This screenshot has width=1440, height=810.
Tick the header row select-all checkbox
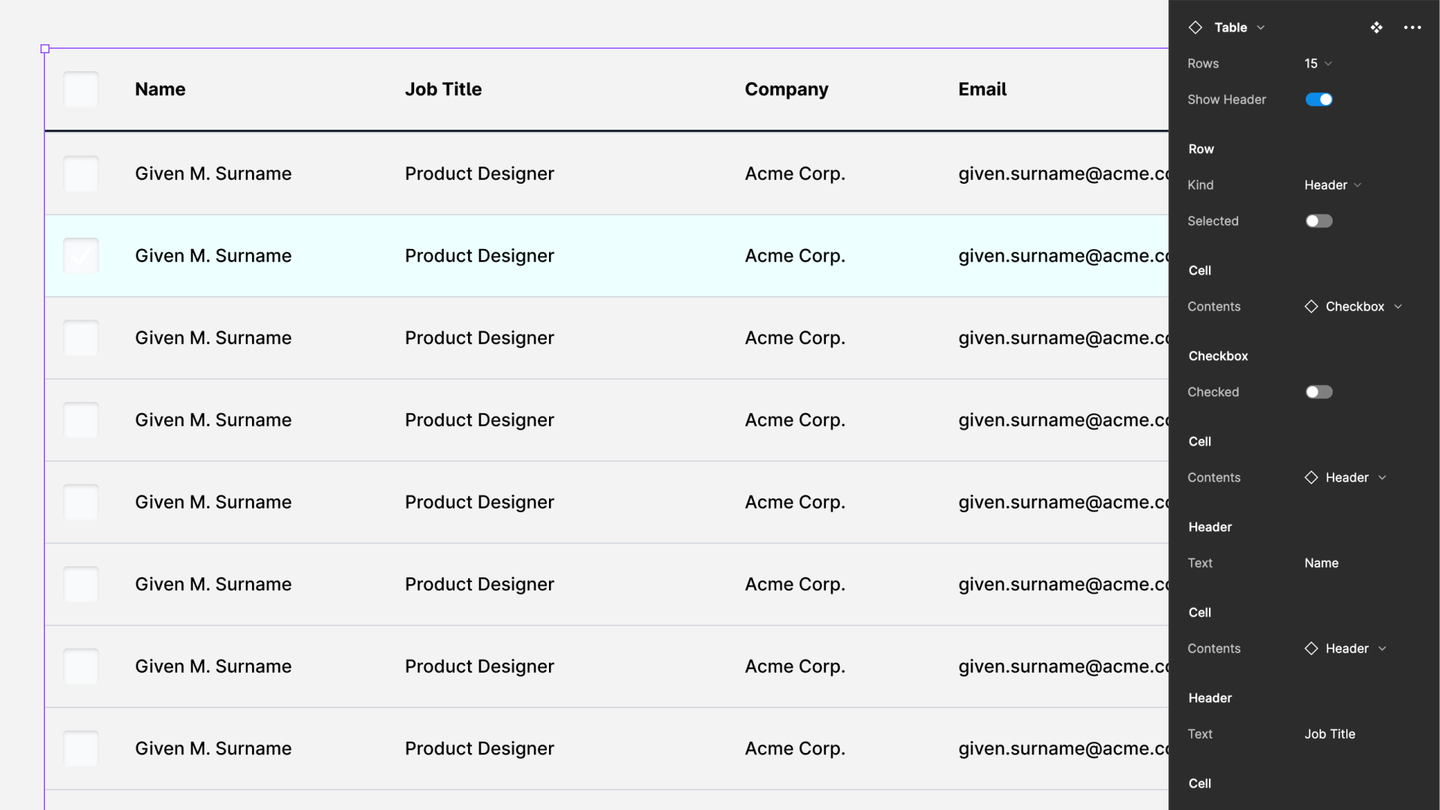click(x=81, y=90)
